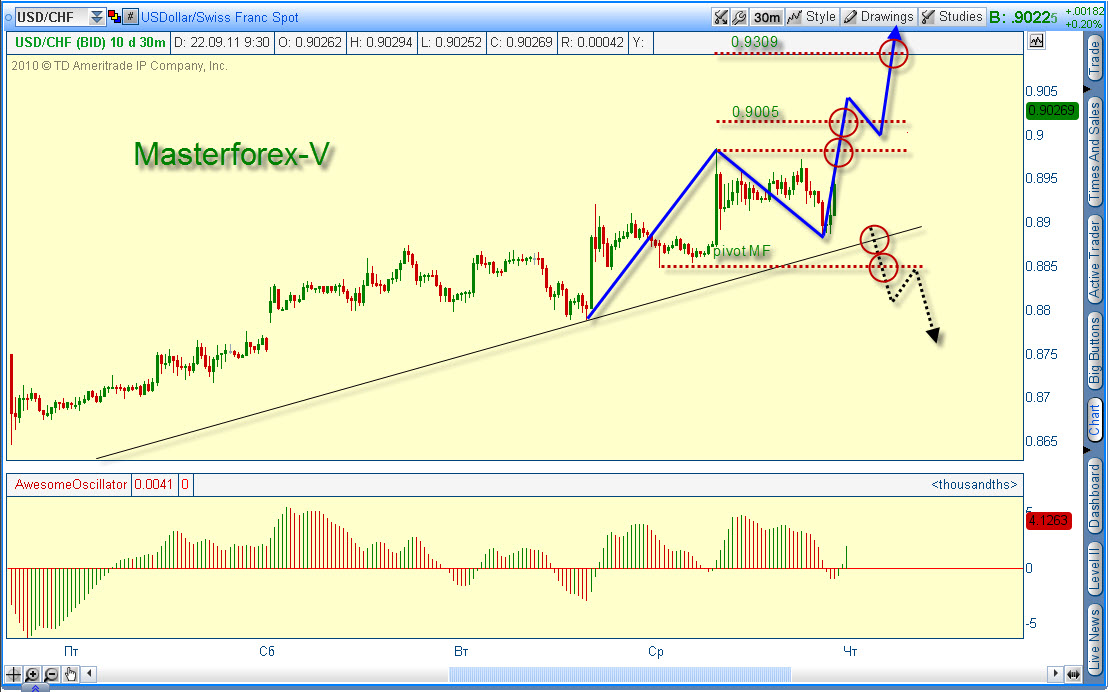Screen dimensions: 1108x692
Task: Click the color link squares icon
Action: coord(113,17)
